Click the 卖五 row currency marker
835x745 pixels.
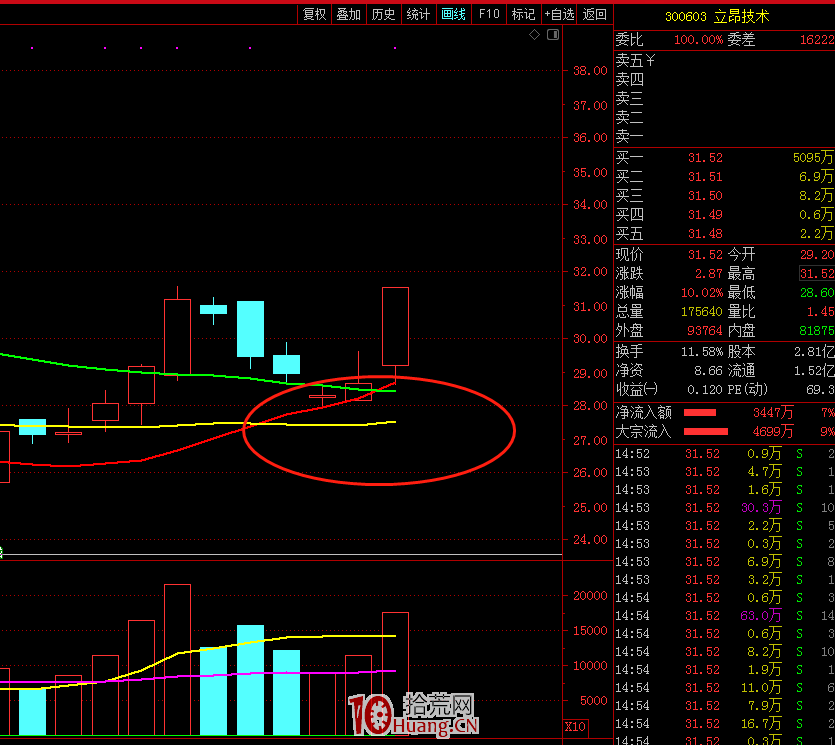[x=650, y=60]
